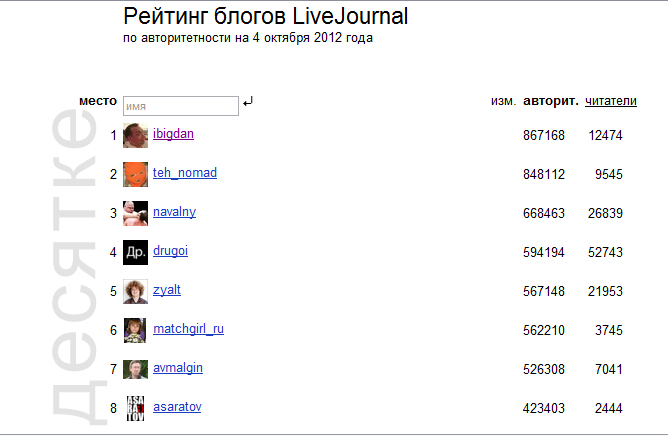Click zyalt's avatar picture
The image size is (668, 436).
135,291
